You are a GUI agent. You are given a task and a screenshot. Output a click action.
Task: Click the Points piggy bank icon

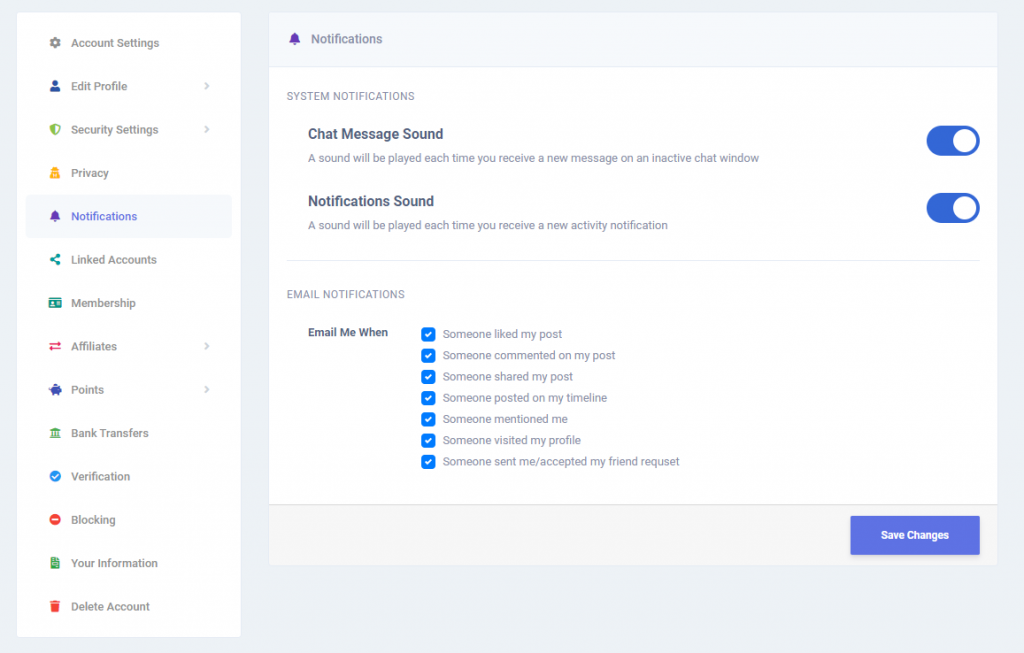click(55, 390)
